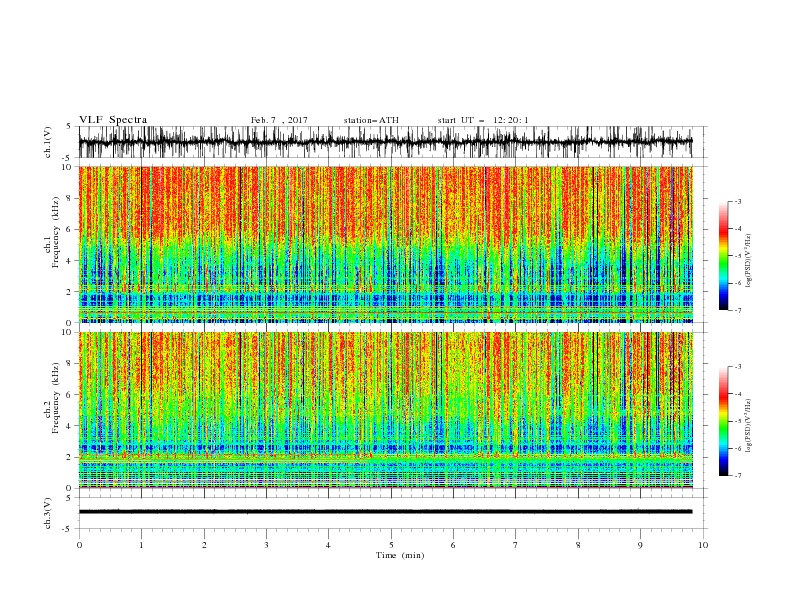Viewport: 792px width, 612px height.
Task: Click inside the ch.2 spectrogram panel
Action: coord(385,410)
